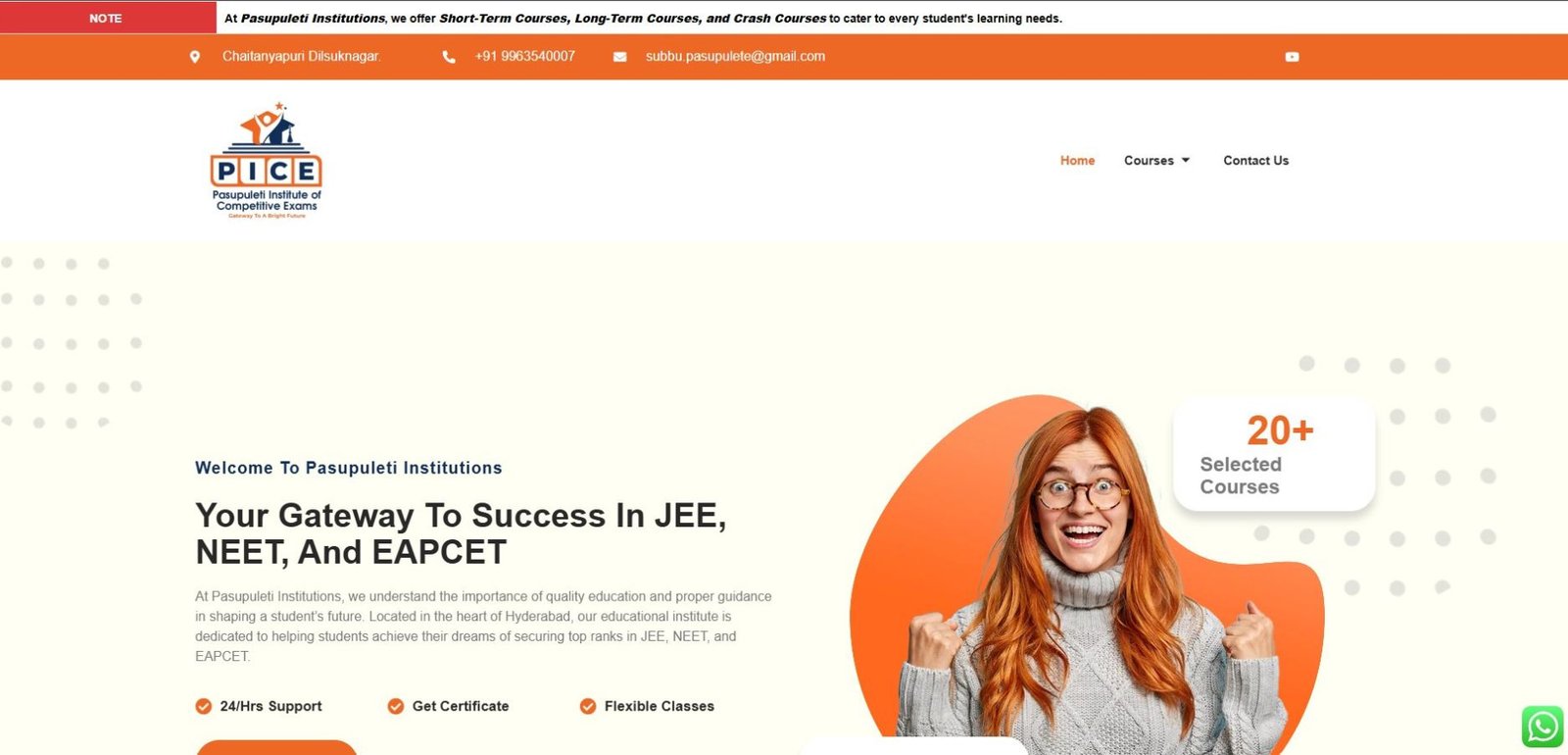The height and width of the screenshot is (755, 1568).
Task: Click the Flexible Classes check icon
Action: coord(588,706)
